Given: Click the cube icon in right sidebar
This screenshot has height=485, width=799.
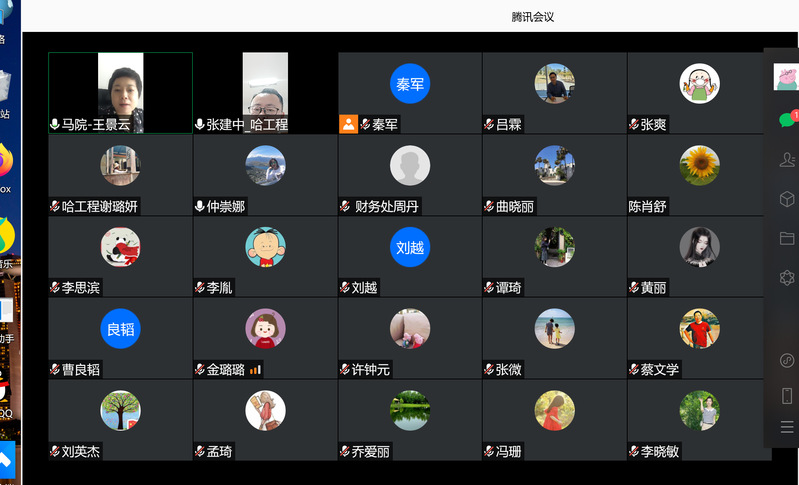Looking at the screenshot, I should tap(787, 199).
